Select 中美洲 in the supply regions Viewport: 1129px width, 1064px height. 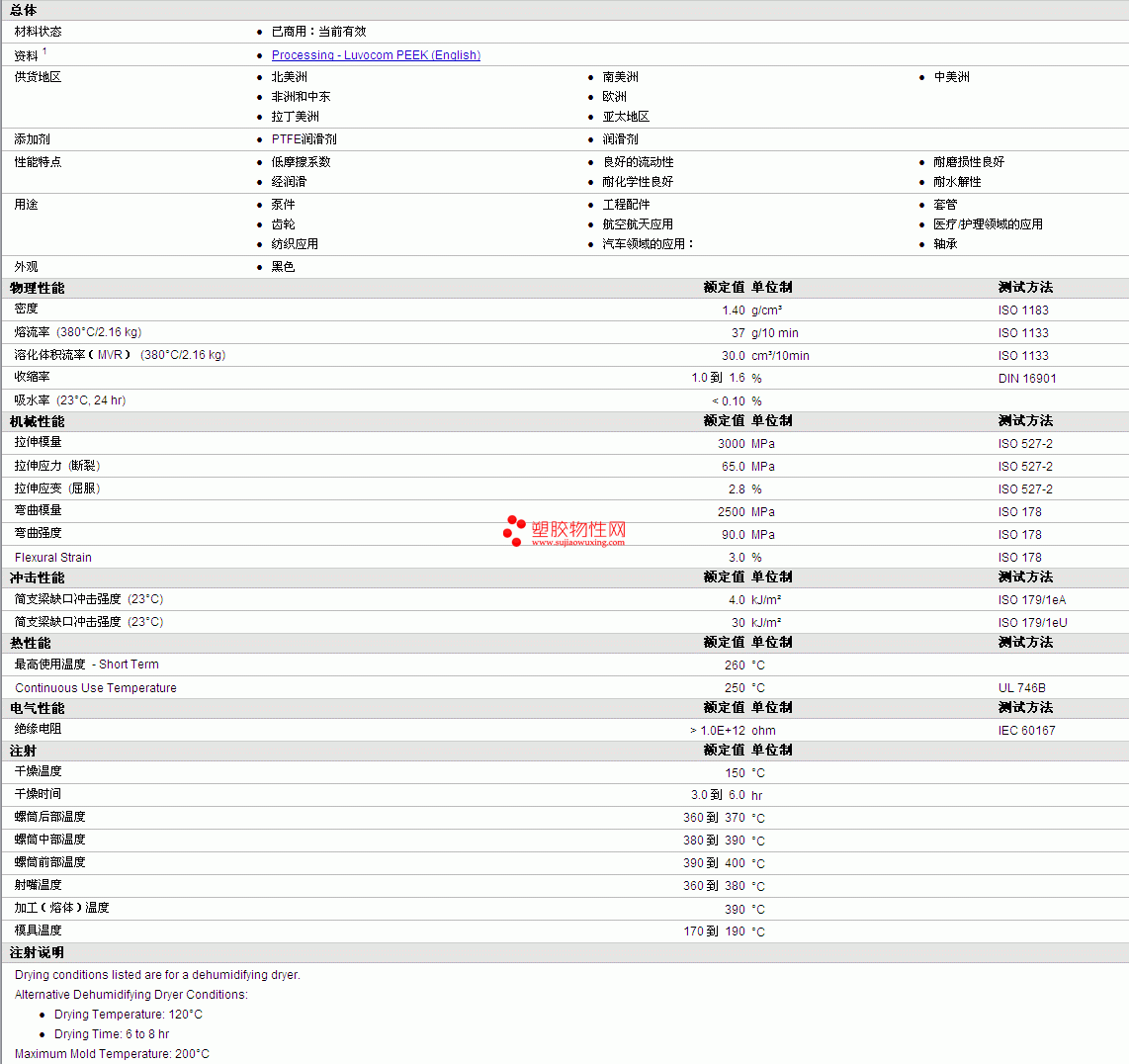[952, 77]
